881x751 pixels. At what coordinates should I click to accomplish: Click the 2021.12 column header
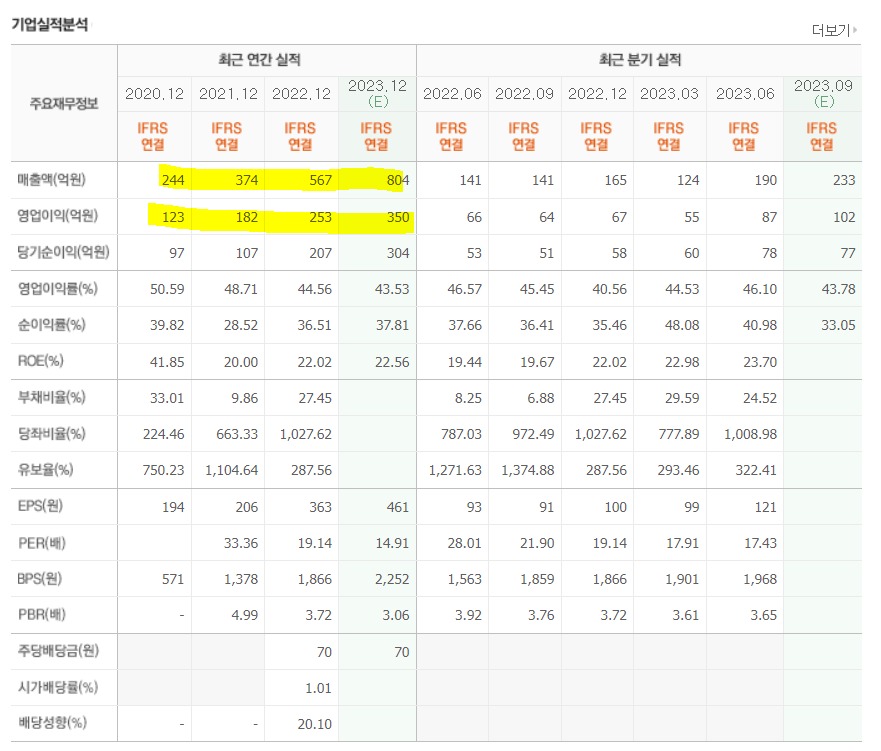tap(228, 94)
